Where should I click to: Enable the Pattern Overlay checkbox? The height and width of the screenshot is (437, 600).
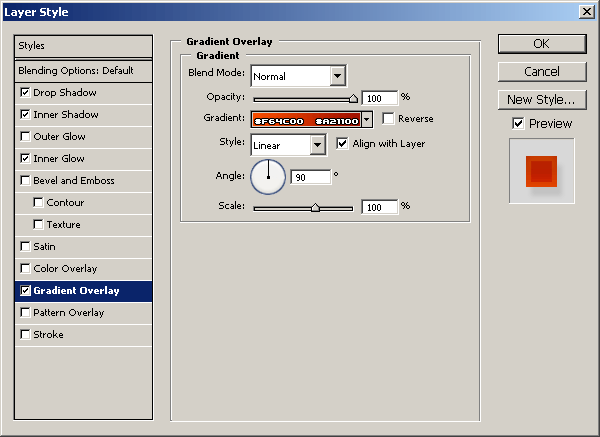(x=25, y=313)
